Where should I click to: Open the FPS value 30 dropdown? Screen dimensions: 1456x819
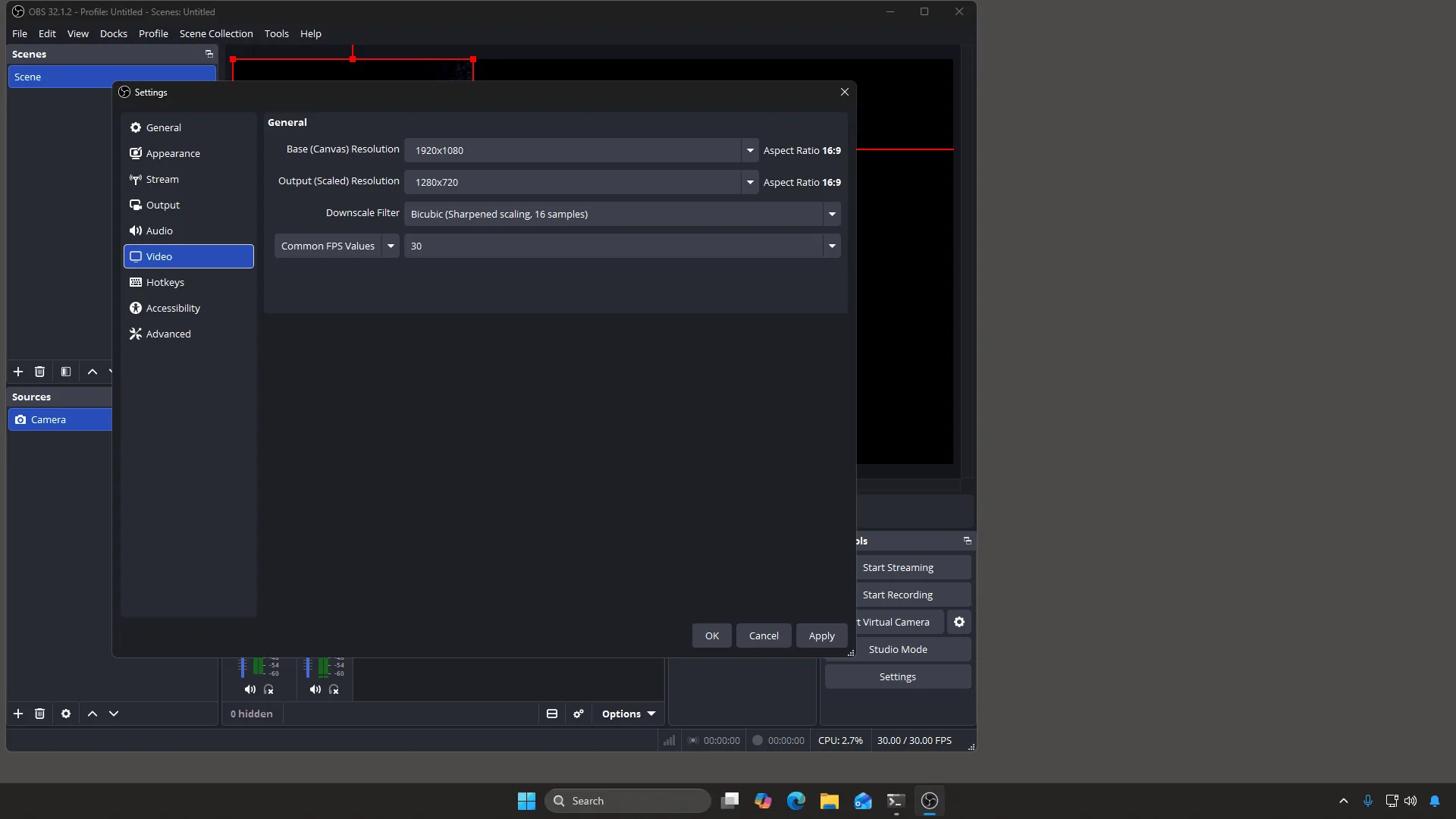pyautogui.click(x=622, y=246)
